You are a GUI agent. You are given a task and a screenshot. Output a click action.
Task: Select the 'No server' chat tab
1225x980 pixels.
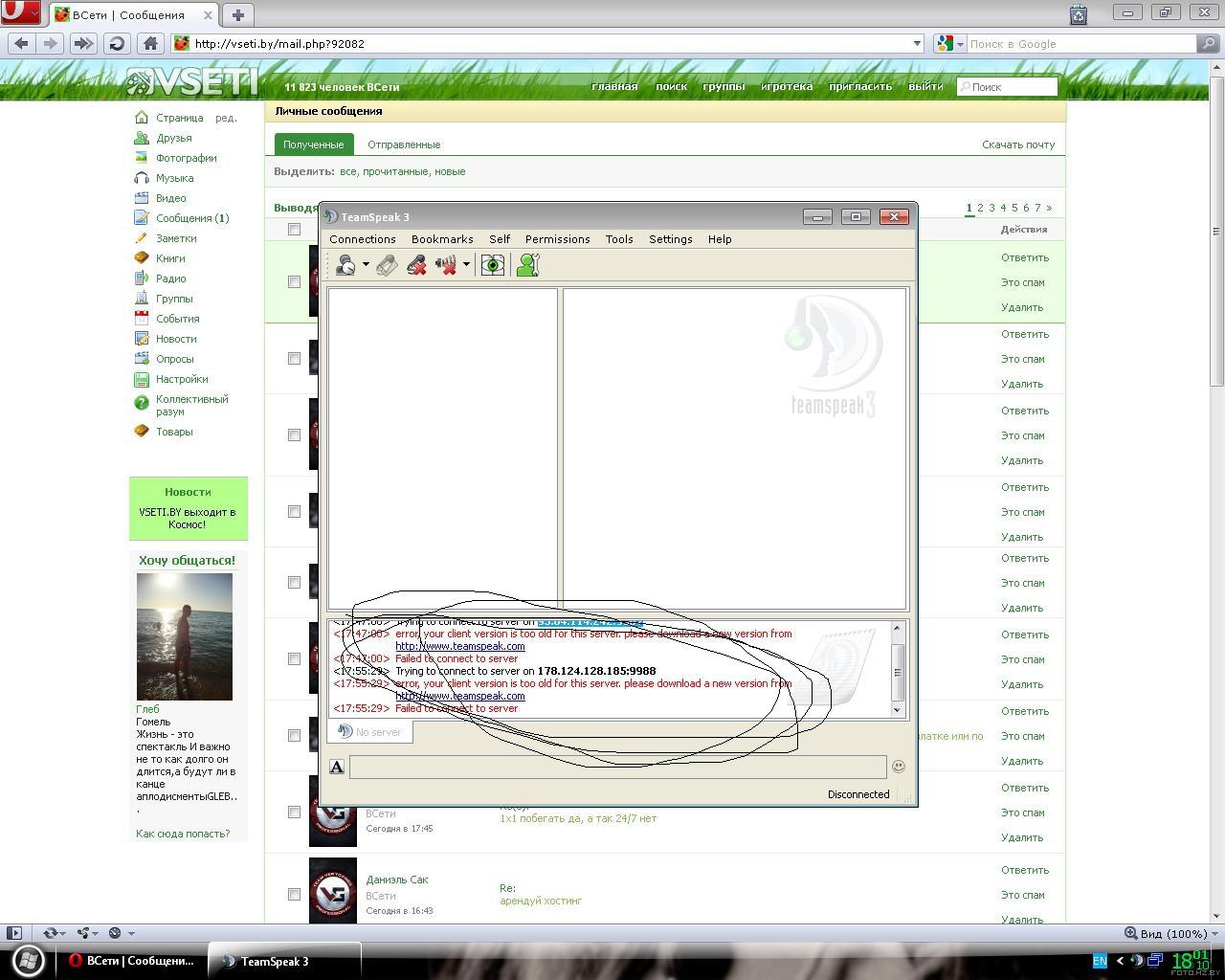[370, 732]
